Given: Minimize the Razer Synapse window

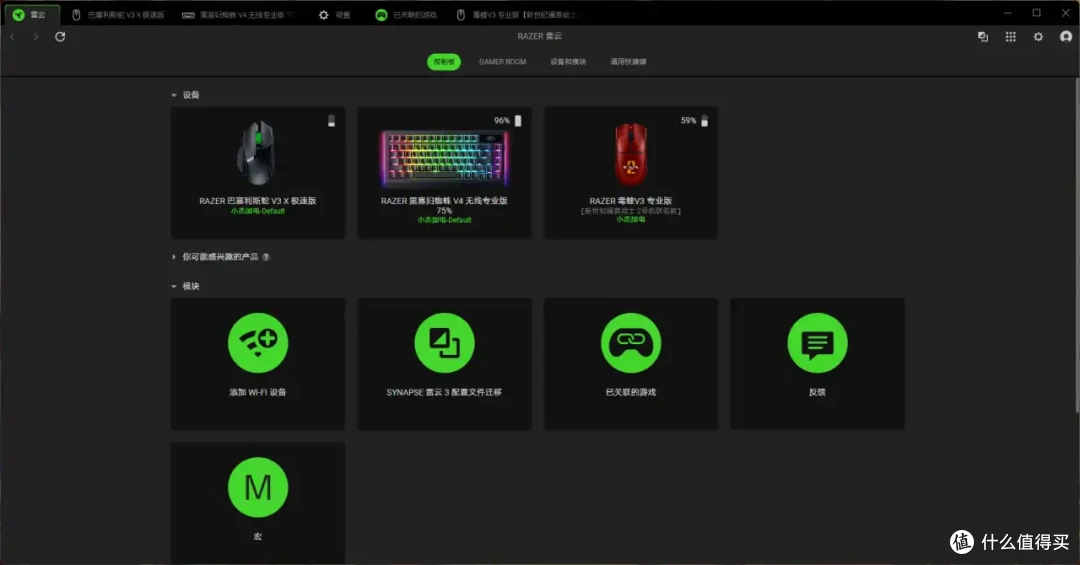Looking at the screenshot, I should click(1008, 13).
